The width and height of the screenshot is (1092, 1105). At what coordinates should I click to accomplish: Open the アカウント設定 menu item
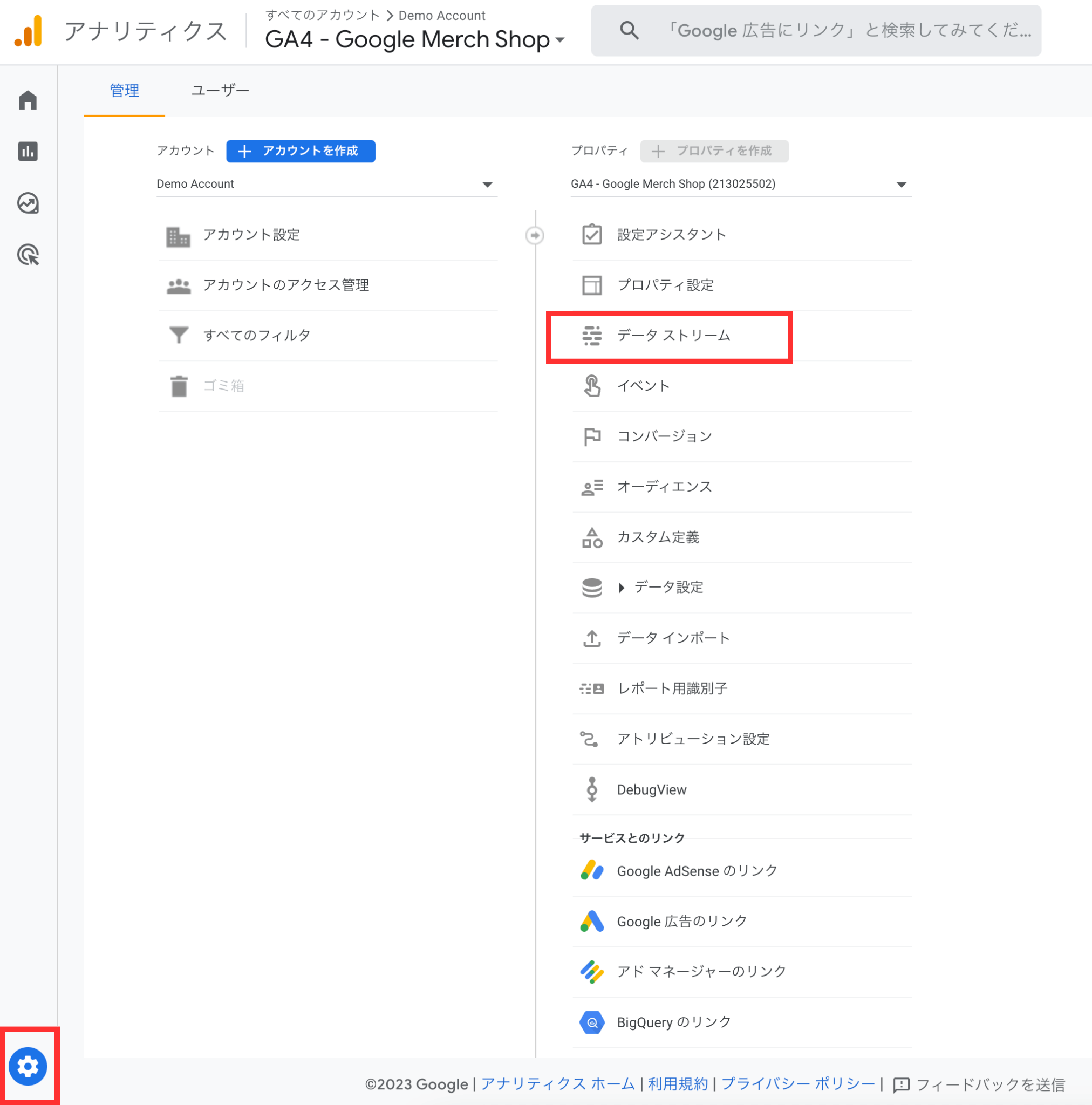253,234
